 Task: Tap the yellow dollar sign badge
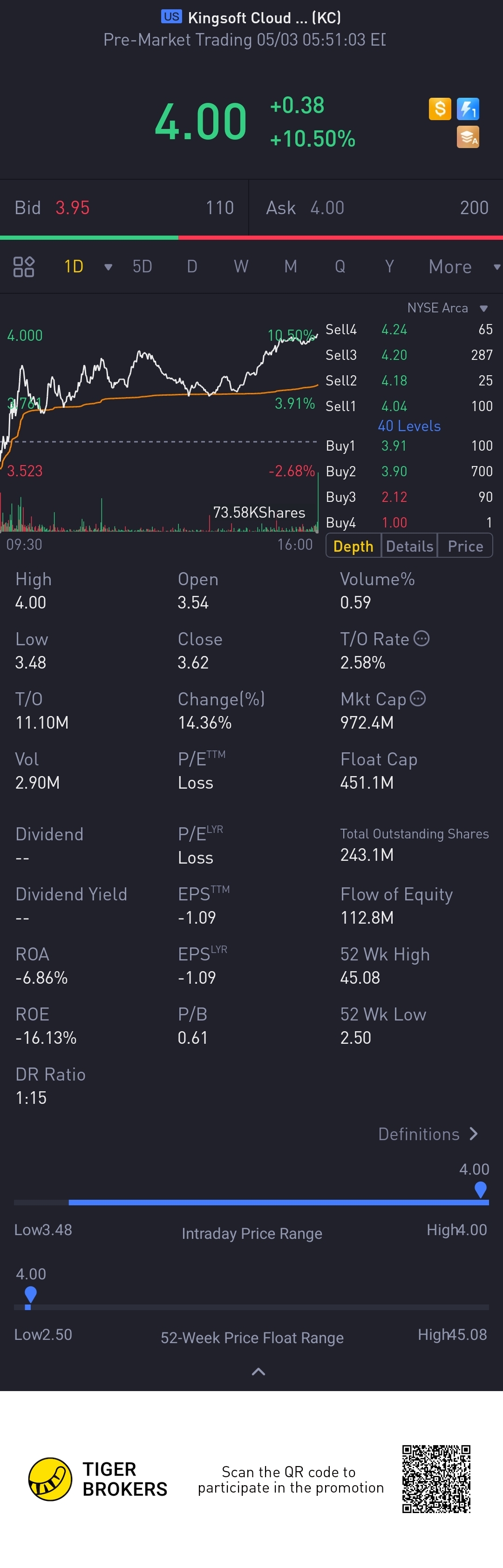click(x=440, y=109)
